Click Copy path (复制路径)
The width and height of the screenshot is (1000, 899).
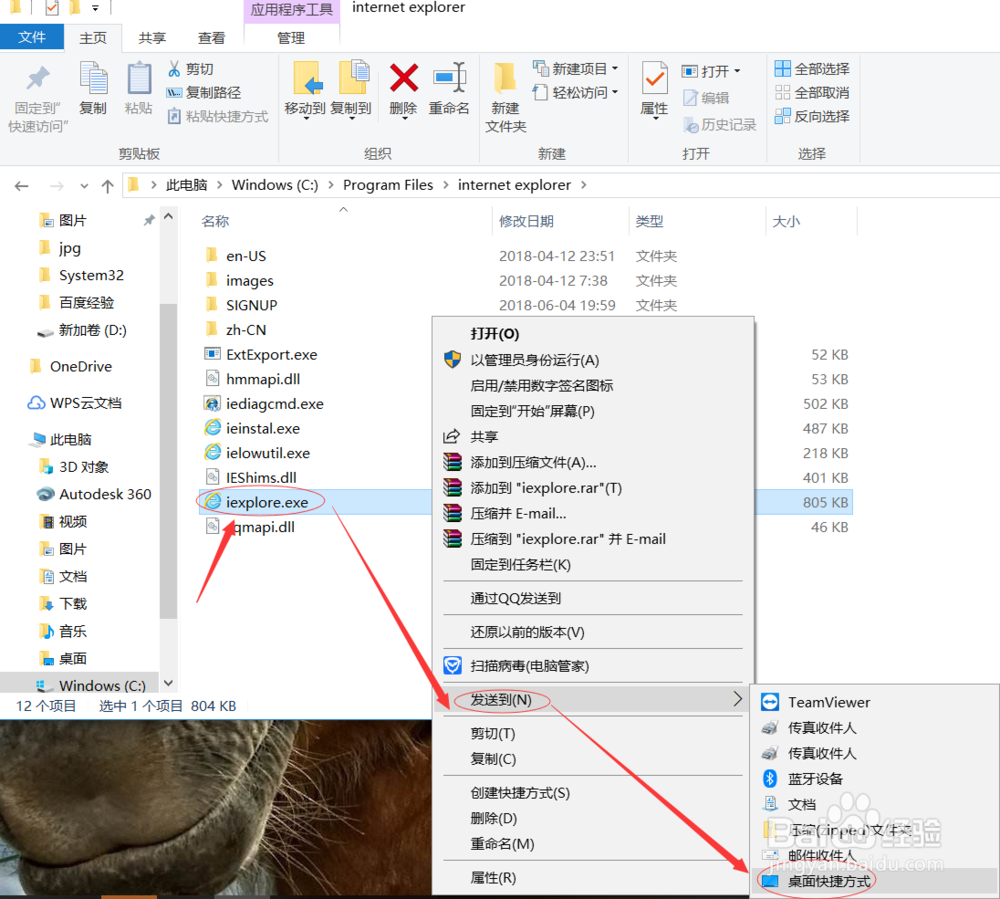pos(203,92)
